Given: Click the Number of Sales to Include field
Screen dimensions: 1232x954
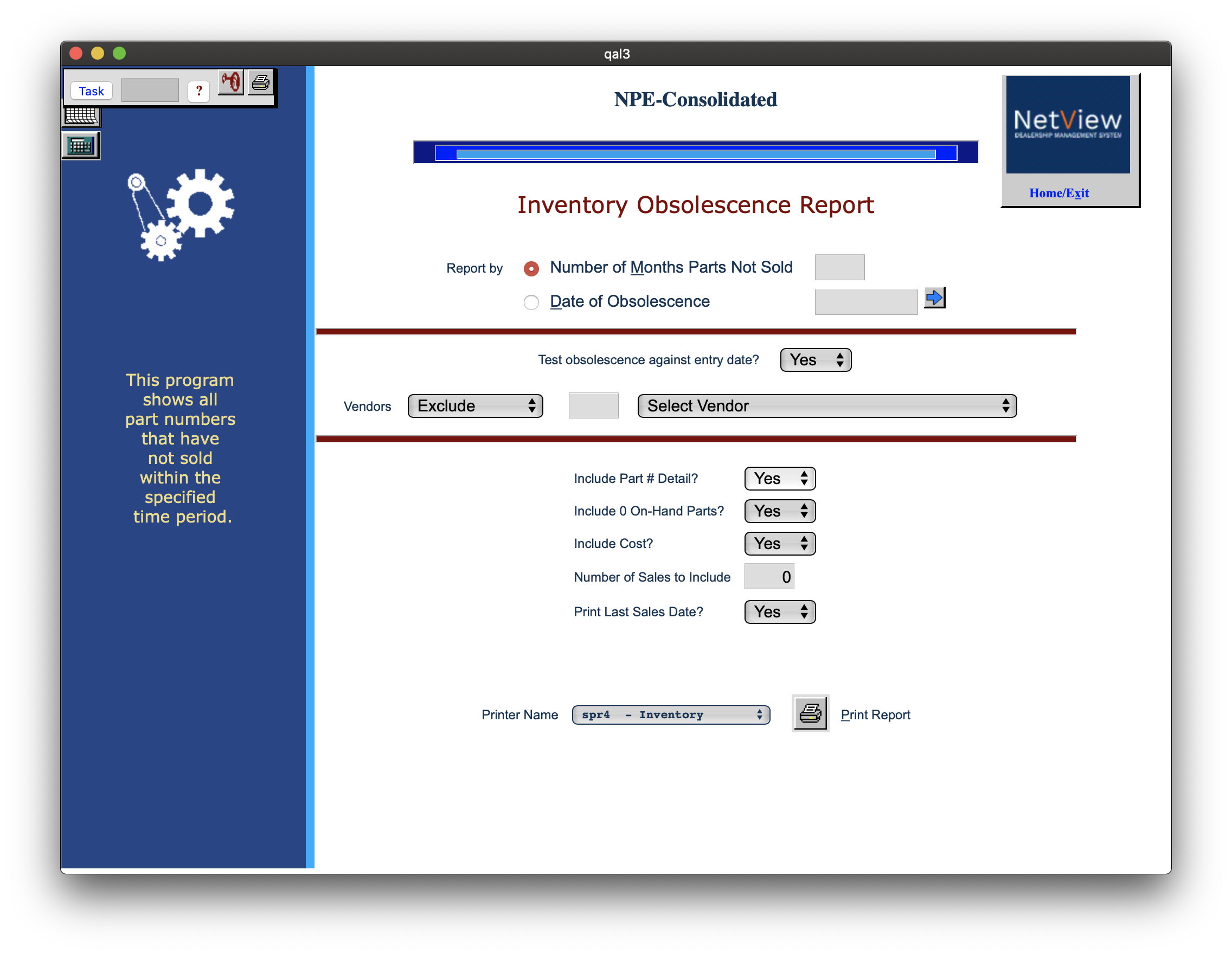Looking at the screenshot, I should coord(769,577).
